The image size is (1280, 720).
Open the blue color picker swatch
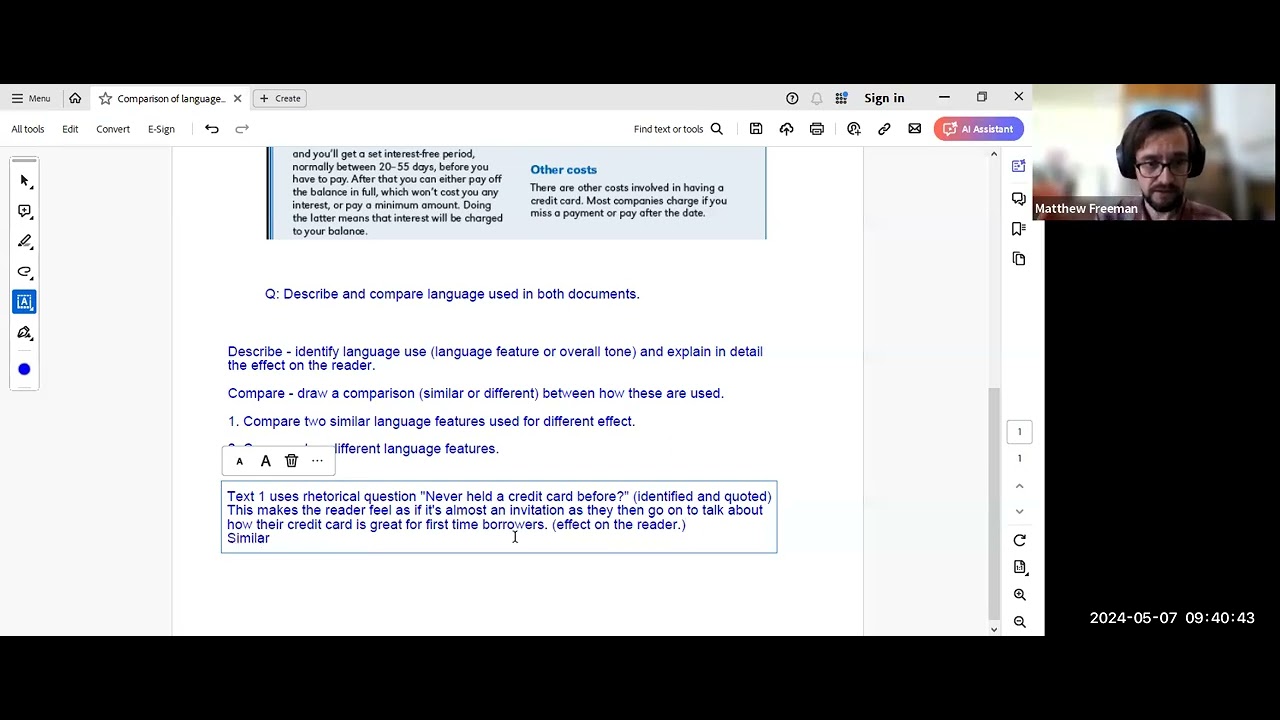pos(24,369)
